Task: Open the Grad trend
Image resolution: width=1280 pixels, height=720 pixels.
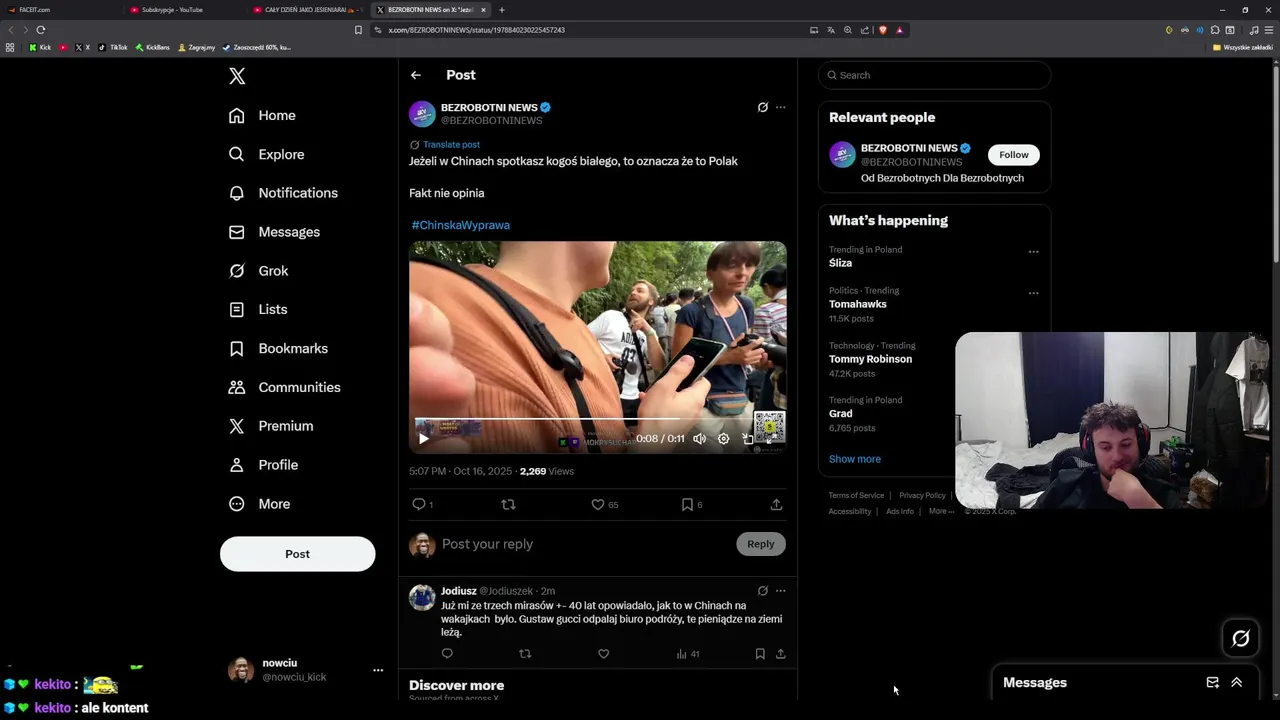Action: (x=841, y=414)
